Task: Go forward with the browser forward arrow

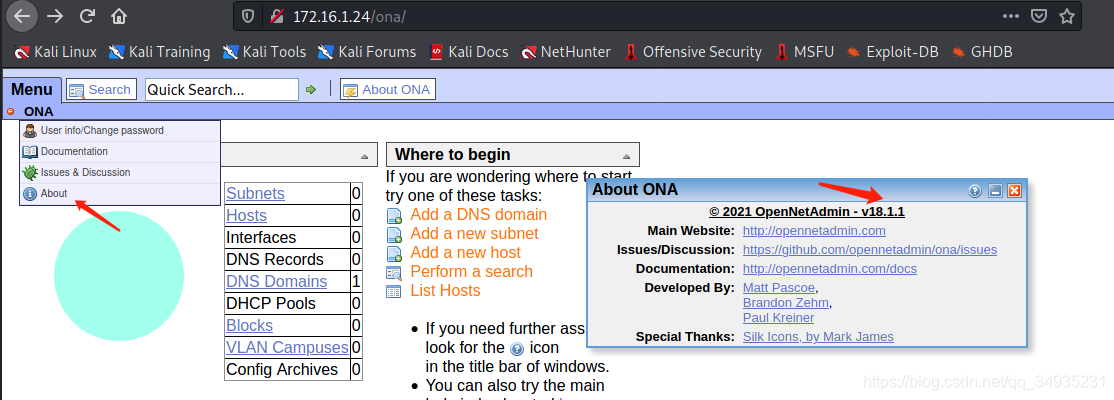Action: (x=55, y=16)
